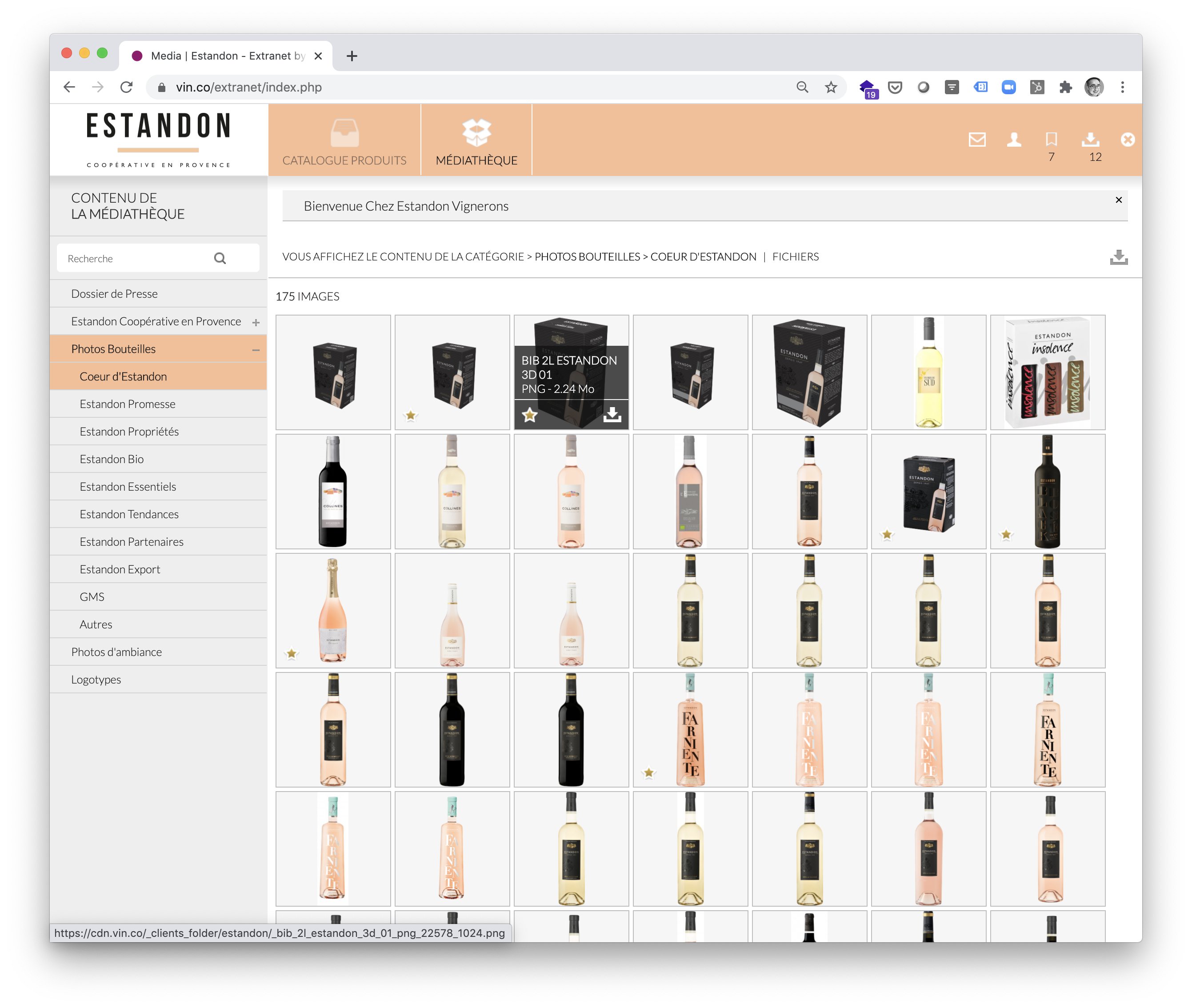This screenshot has width=1192, height=1008.
Task: Collapse Photos Bouteilles with minus sign
Action: pyautogui.click(x=256, y=350)
